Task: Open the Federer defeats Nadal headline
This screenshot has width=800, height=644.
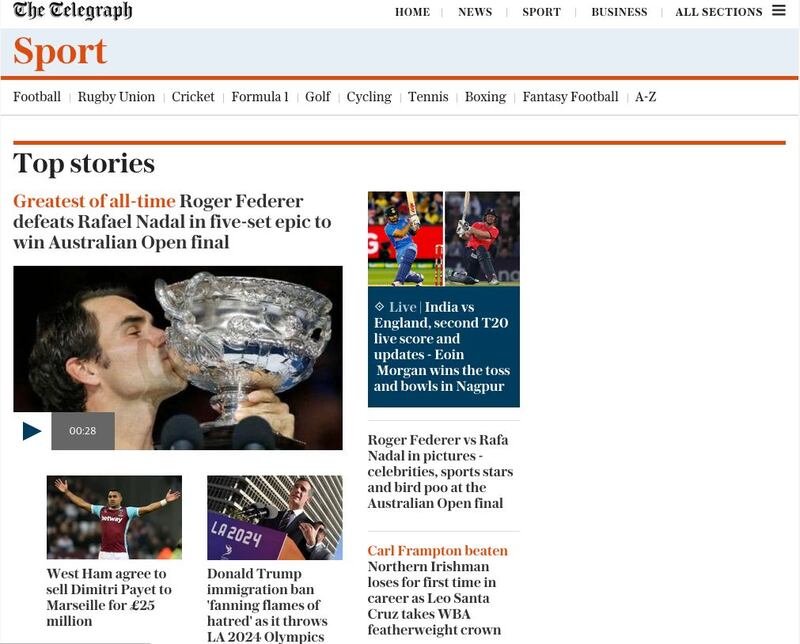Action: pyautogui.click(x=172, y=221)
